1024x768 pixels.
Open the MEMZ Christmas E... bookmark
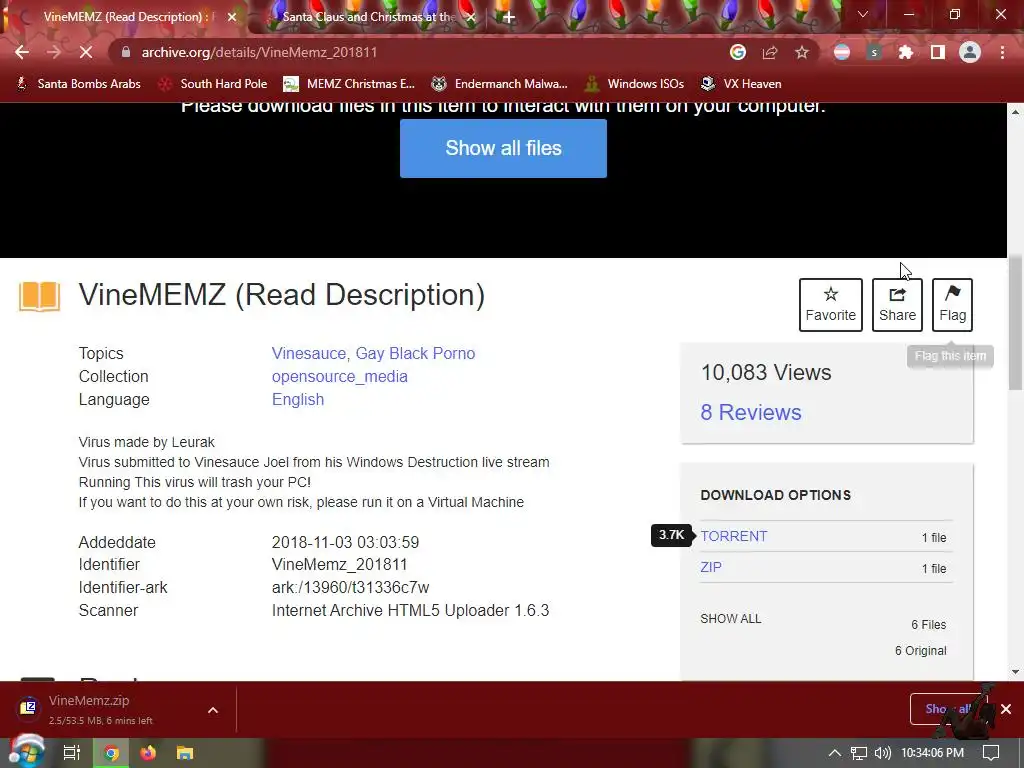[x=349, y=84]
